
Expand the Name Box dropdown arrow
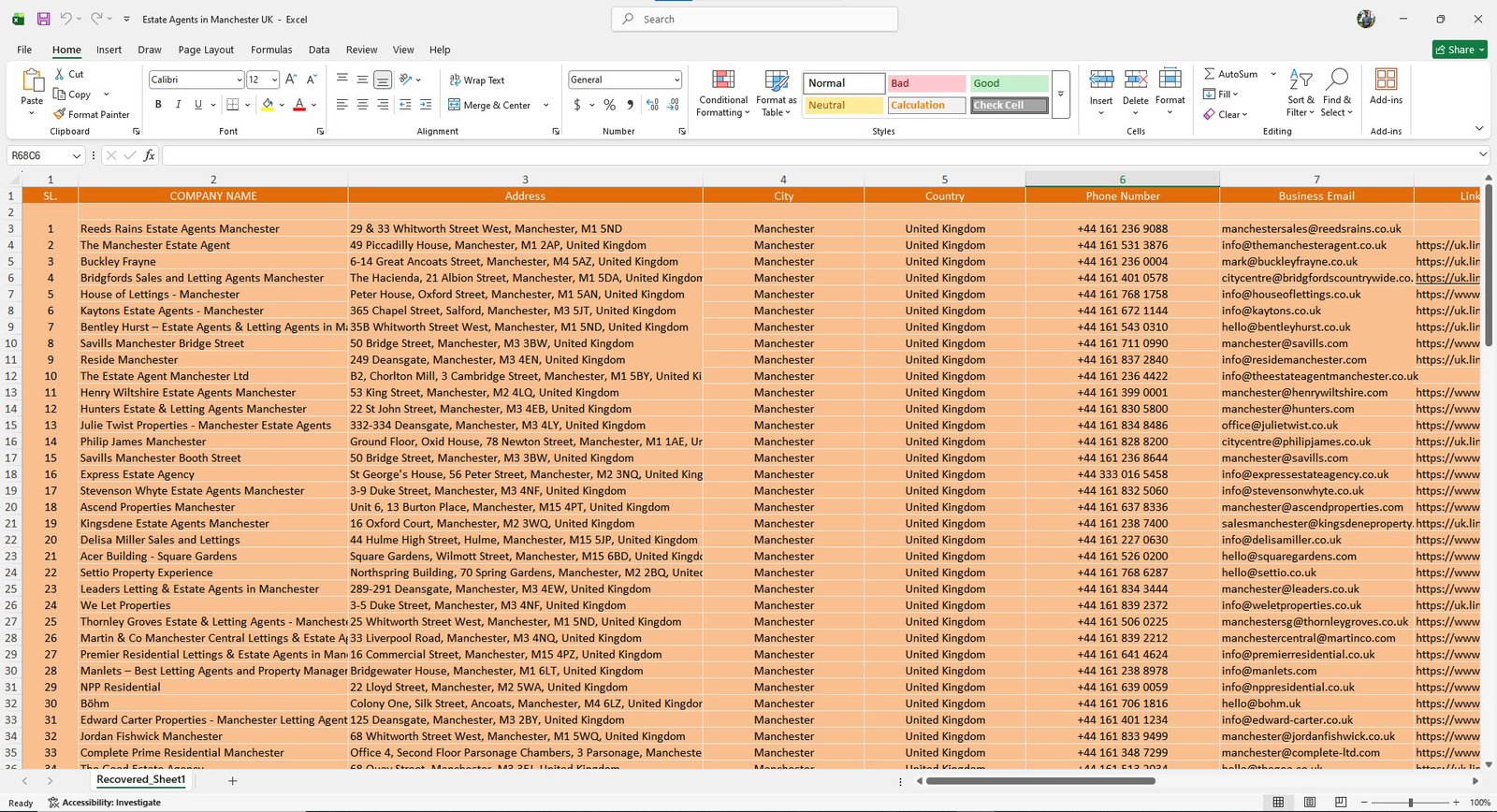click(x=77, y=155)
